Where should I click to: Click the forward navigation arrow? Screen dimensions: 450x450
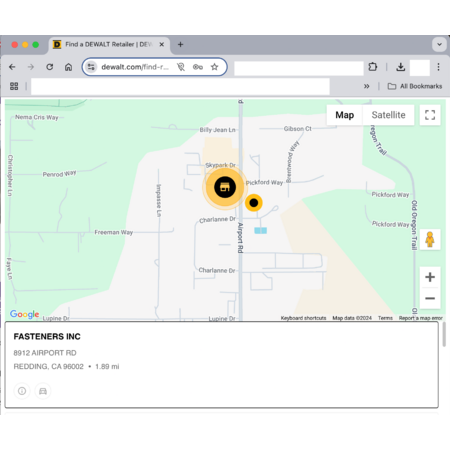tap(31, 67)
